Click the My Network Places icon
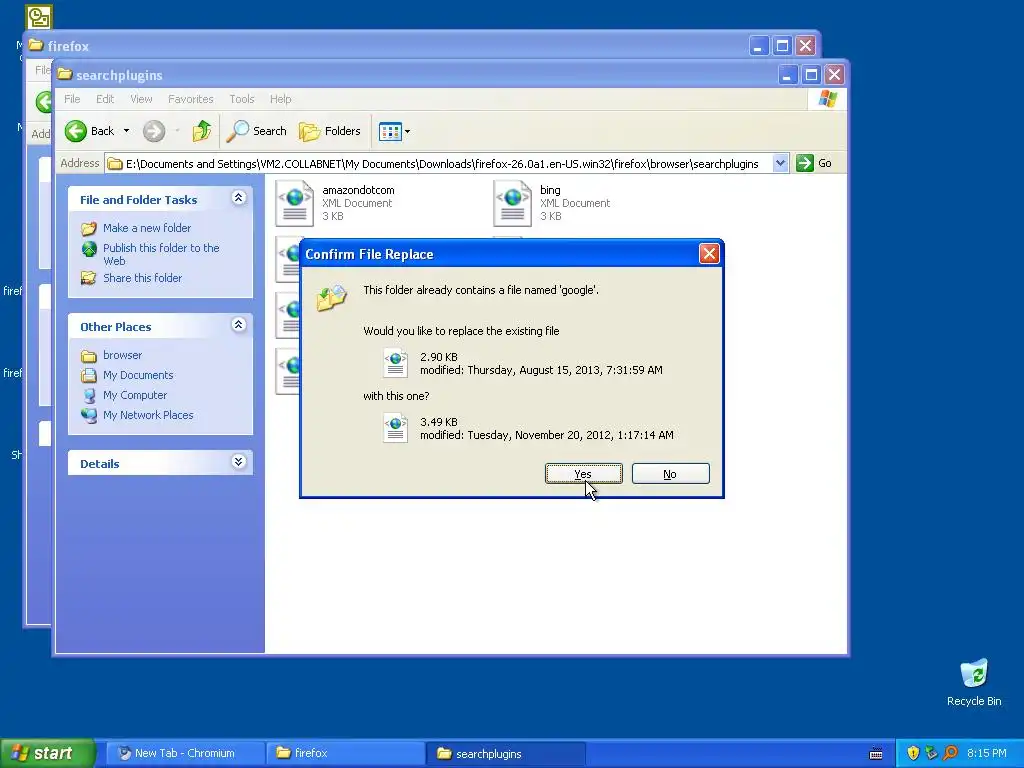 [89, 415]
